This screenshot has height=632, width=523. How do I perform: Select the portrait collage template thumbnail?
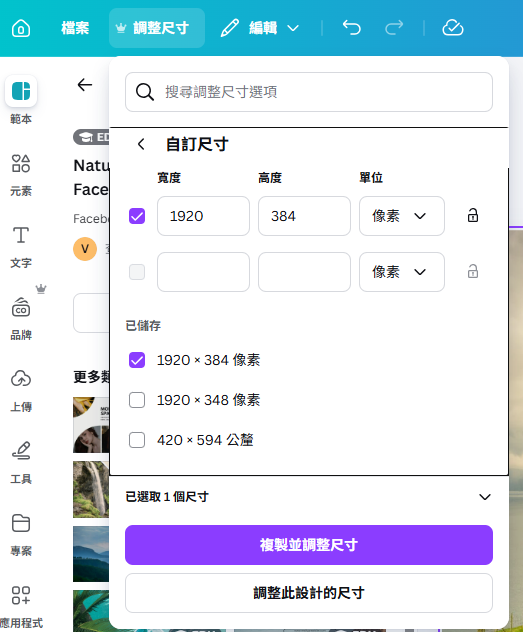pyautogui.click(x=91, y=425)
